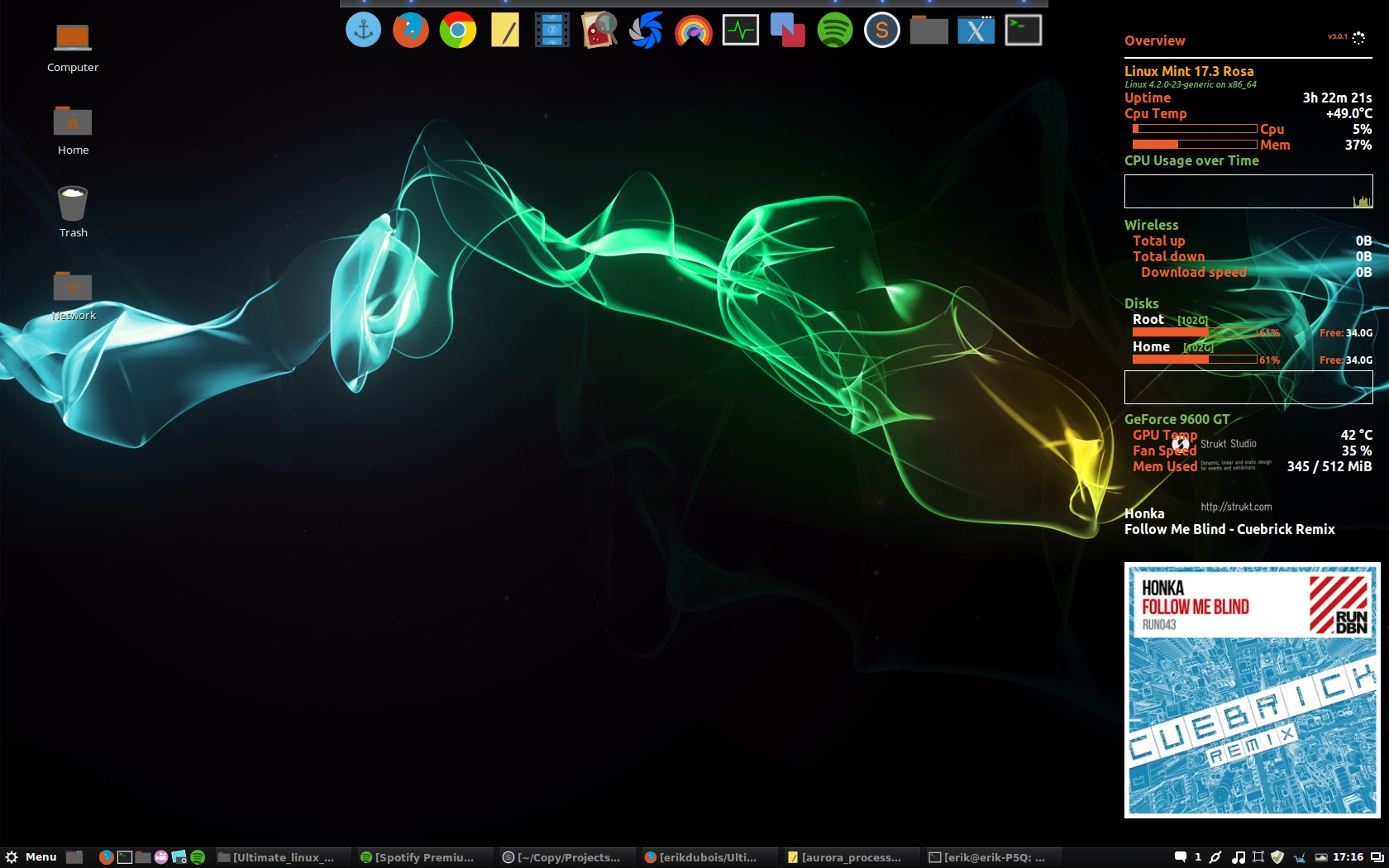Open the network connection tray icon

click(x=1215, y=857)
